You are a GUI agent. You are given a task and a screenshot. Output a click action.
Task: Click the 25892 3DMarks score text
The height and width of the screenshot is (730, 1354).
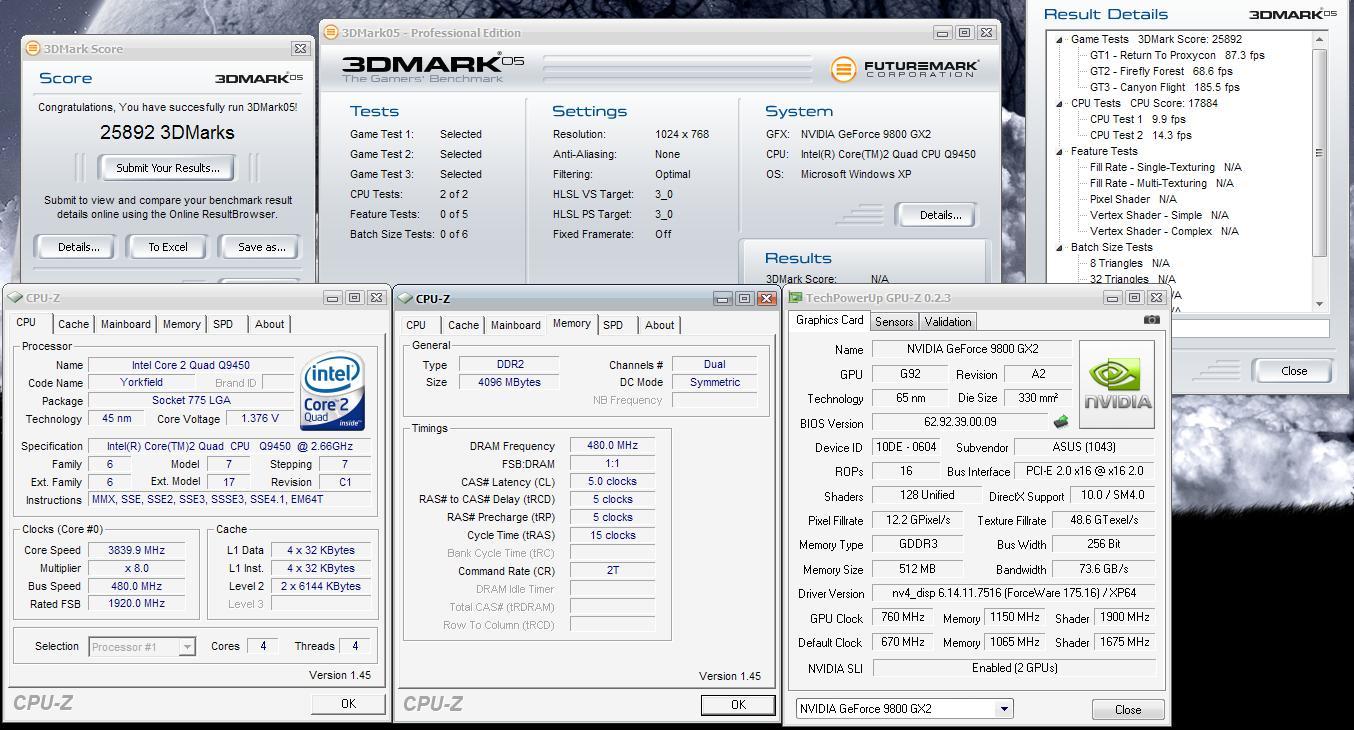(x=167, y=132)
